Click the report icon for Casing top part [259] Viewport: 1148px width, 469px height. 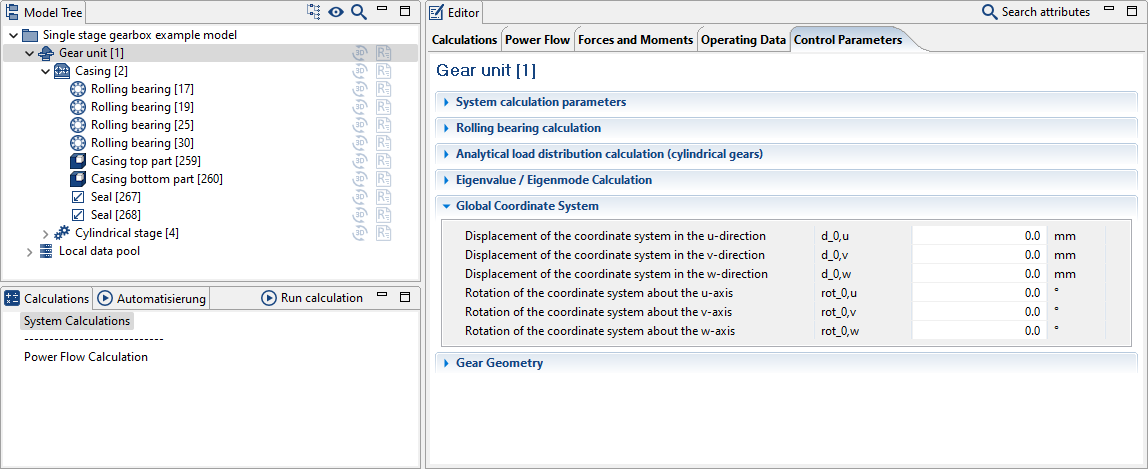tap(384, 161)
